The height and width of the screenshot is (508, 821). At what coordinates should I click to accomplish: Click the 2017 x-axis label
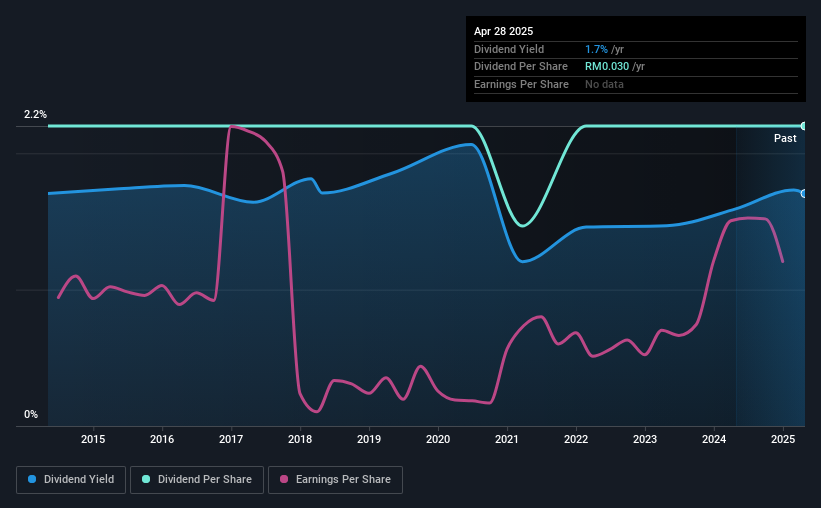pos(231,439)
